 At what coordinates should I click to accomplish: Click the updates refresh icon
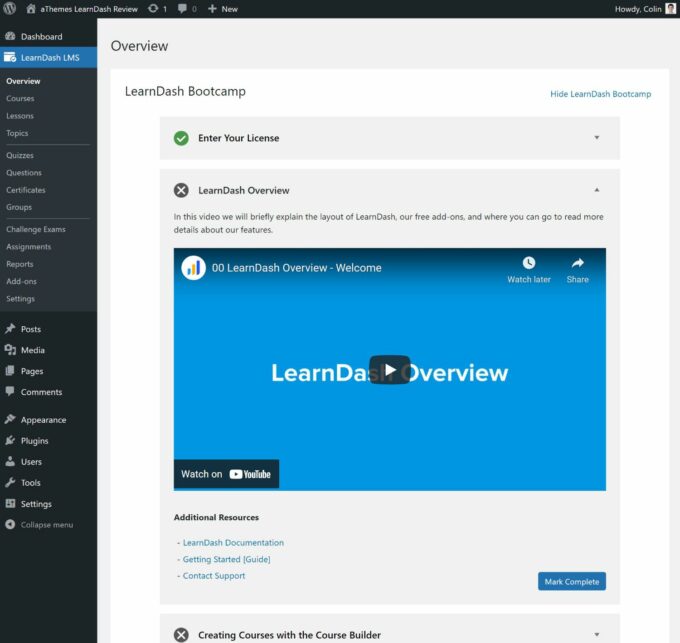pos(153,9)
